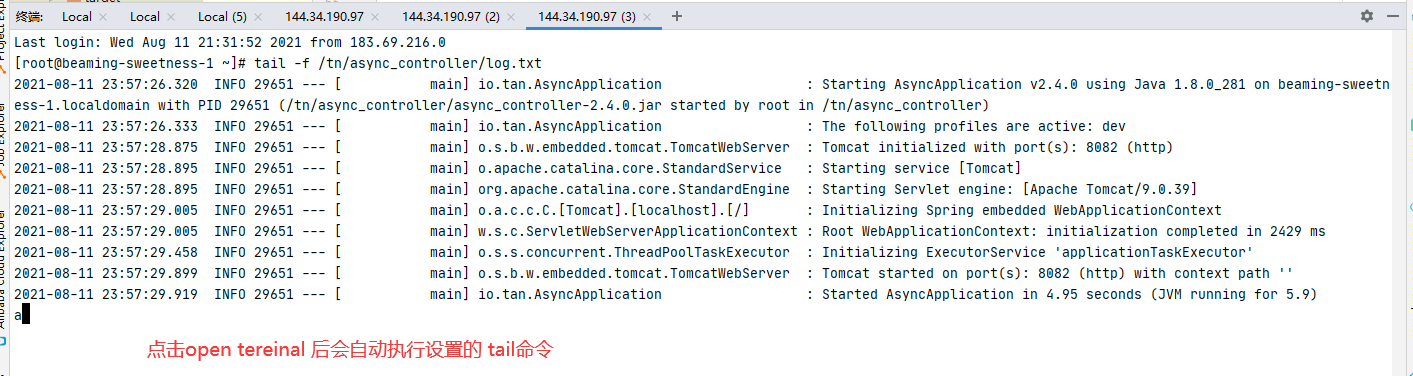
Task: Close the 144.34.190.97 (2) session tab
Action: (511, 16)
